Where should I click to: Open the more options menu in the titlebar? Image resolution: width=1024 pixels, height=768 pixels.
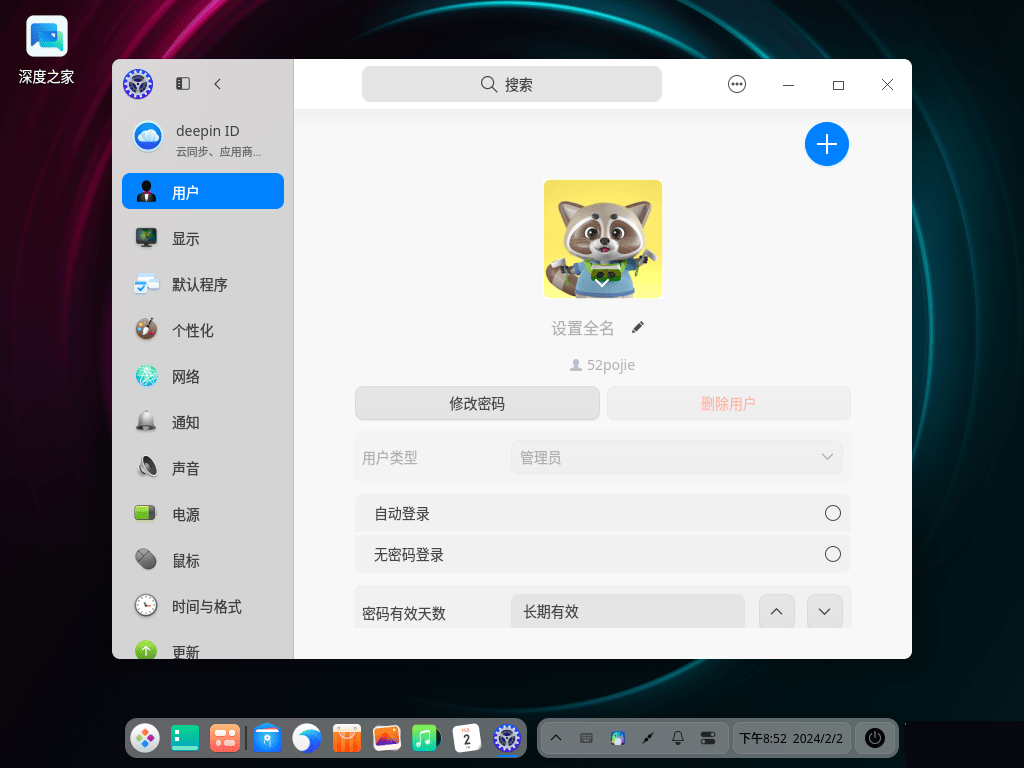point(737,84)
